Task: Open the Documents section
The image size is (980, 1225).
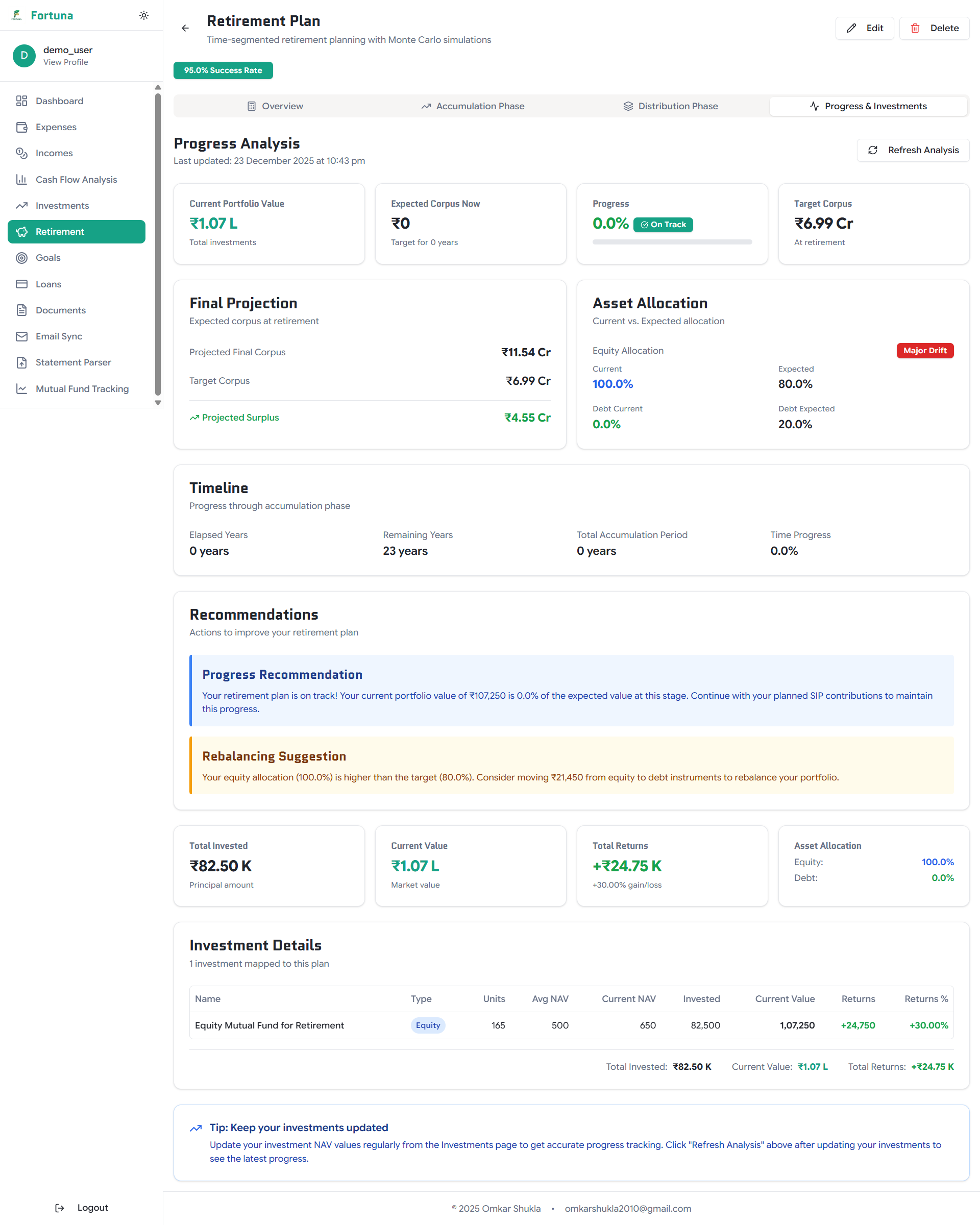Action: pyautogui.click(x=61, y=310)
